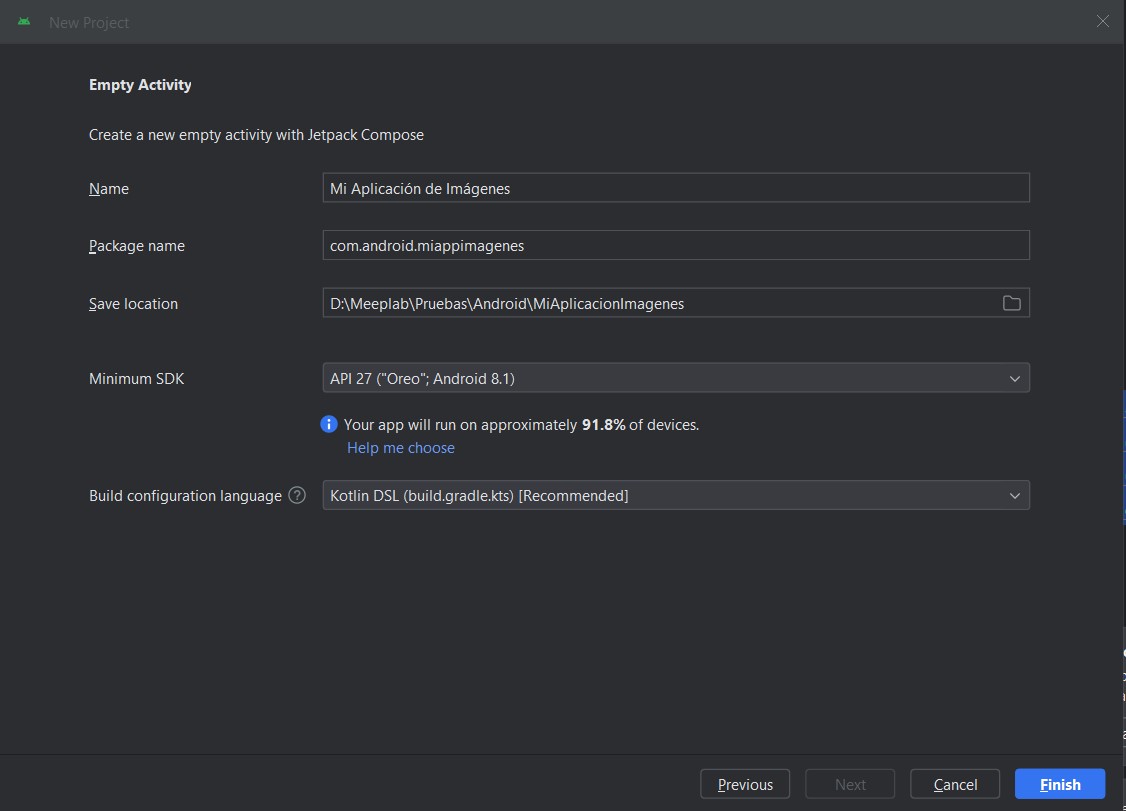Focus the application Name text field
This screenshot has height=811, width=1126.
(x=675, y=188)
